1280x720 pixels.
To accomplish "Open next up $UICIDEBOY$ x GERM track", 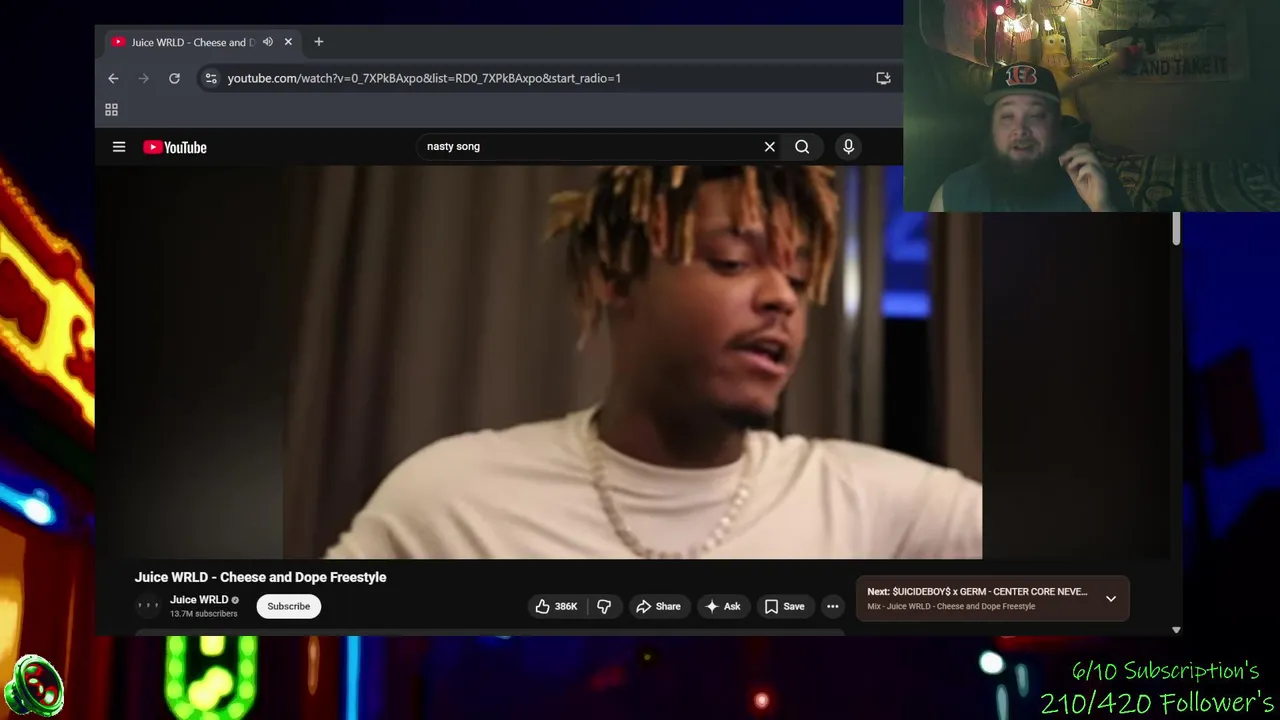I will 977,592.
